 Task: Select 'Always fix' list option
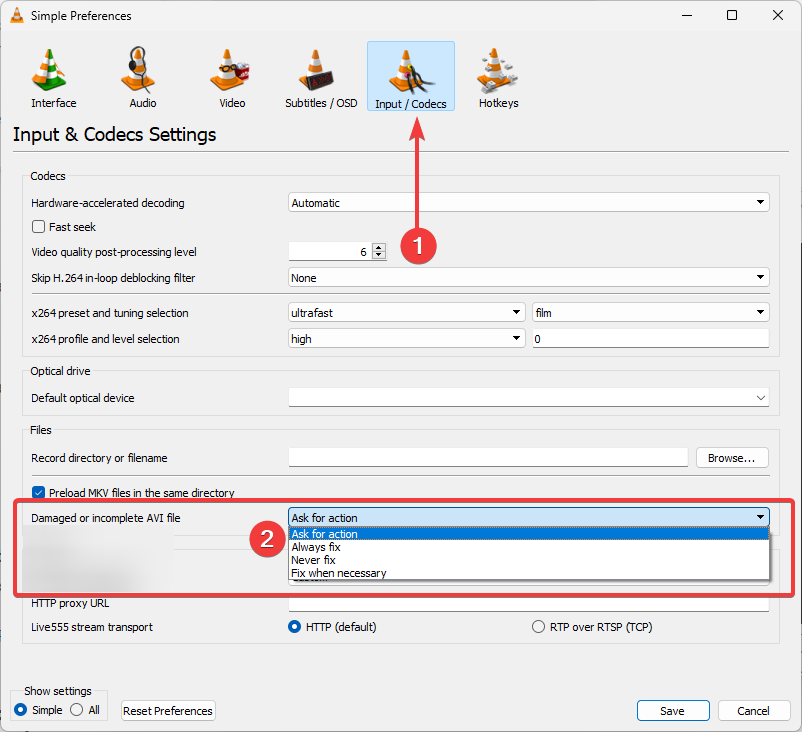(528, 547)
